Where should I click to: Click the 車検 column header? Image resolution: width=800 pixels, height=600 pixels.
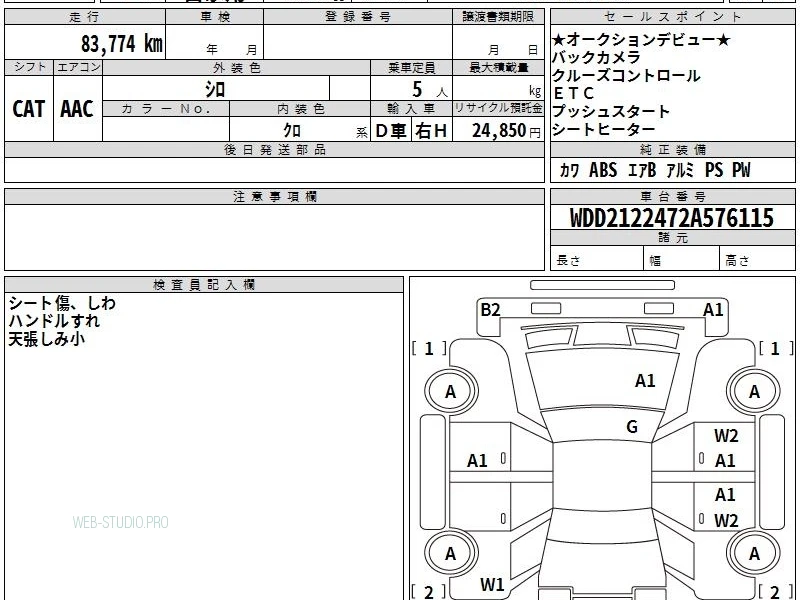tap(215, 17)
